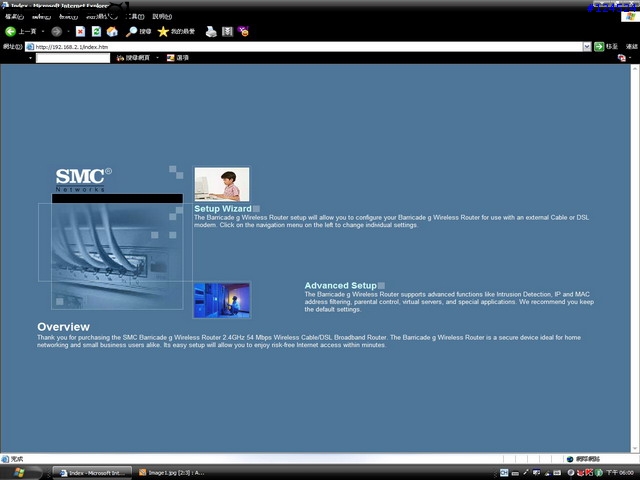The image size is (640, 480).
Task: Click the red icon at right of search toolbar
Action: pyautogui.click(x=621, y=58)
